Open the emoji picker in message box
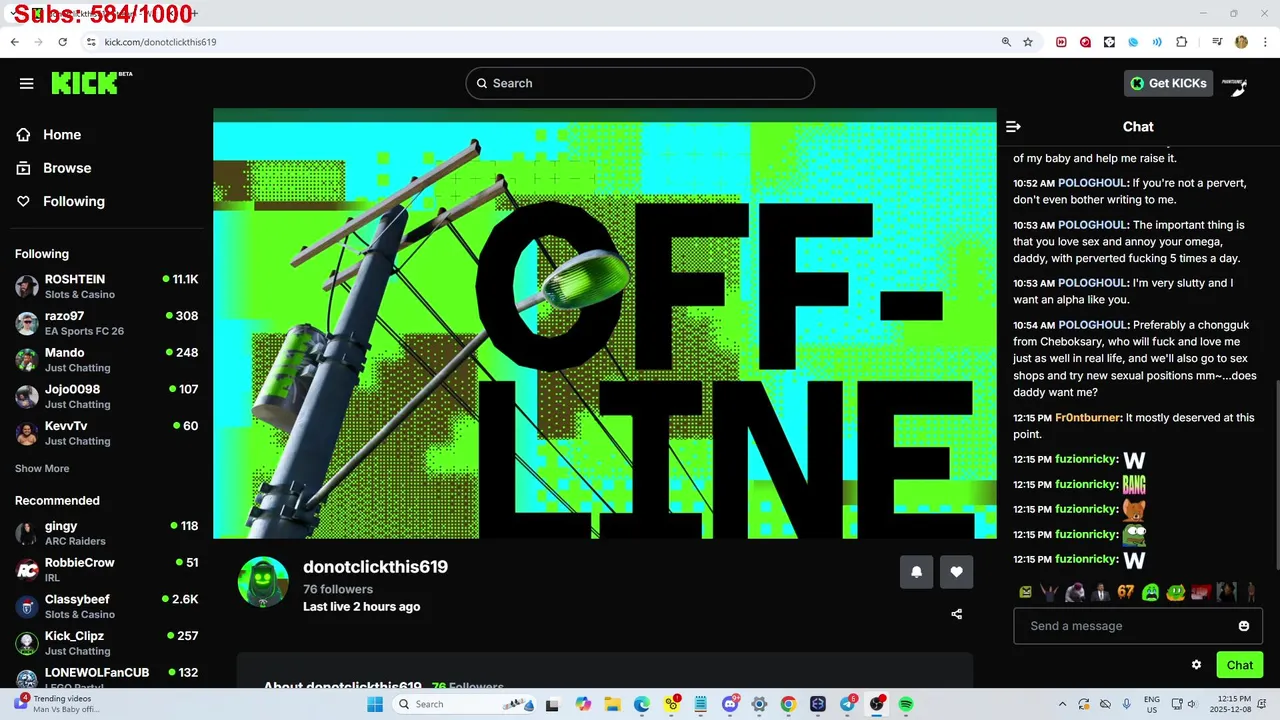Screen dimensions: 1280x720 (x=1244, y=626)
